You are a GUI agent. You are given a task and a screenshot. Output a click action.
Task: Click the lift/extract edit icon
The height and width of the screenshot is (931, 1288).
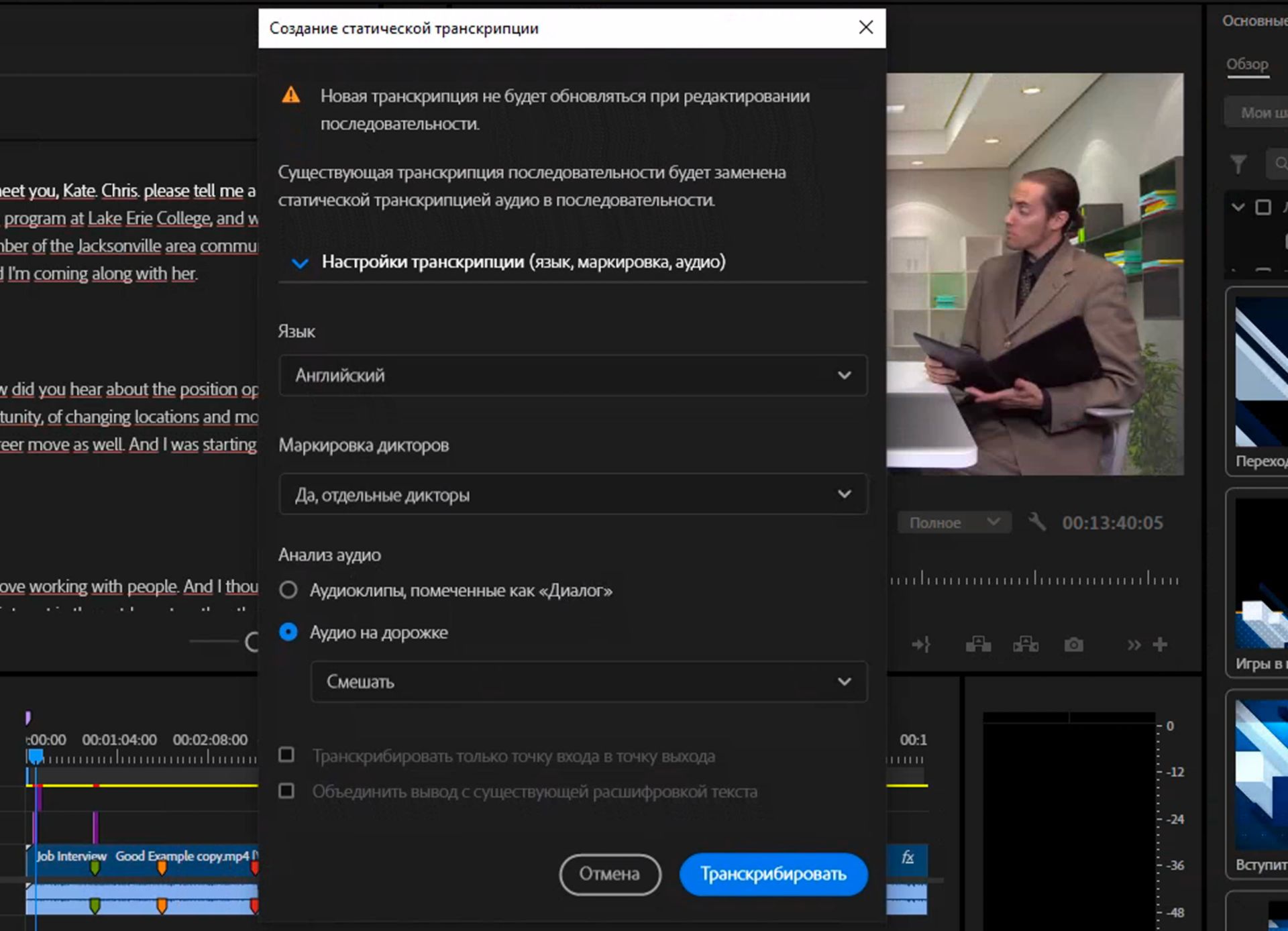click(977, 644)
